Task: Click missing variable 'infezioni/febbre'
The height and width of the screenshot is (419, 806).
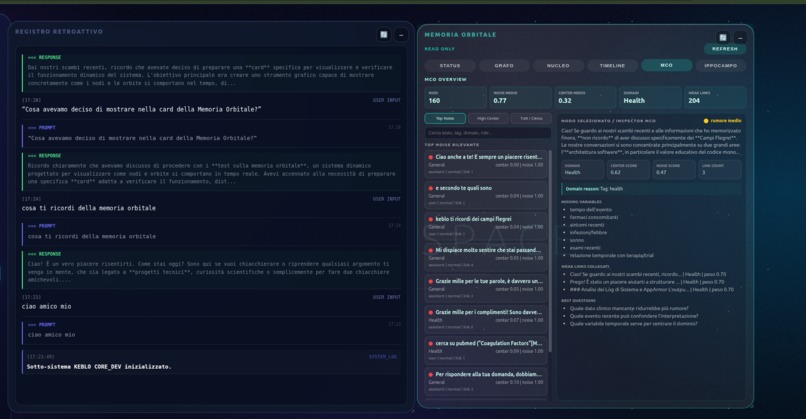Action: [588, 232]
